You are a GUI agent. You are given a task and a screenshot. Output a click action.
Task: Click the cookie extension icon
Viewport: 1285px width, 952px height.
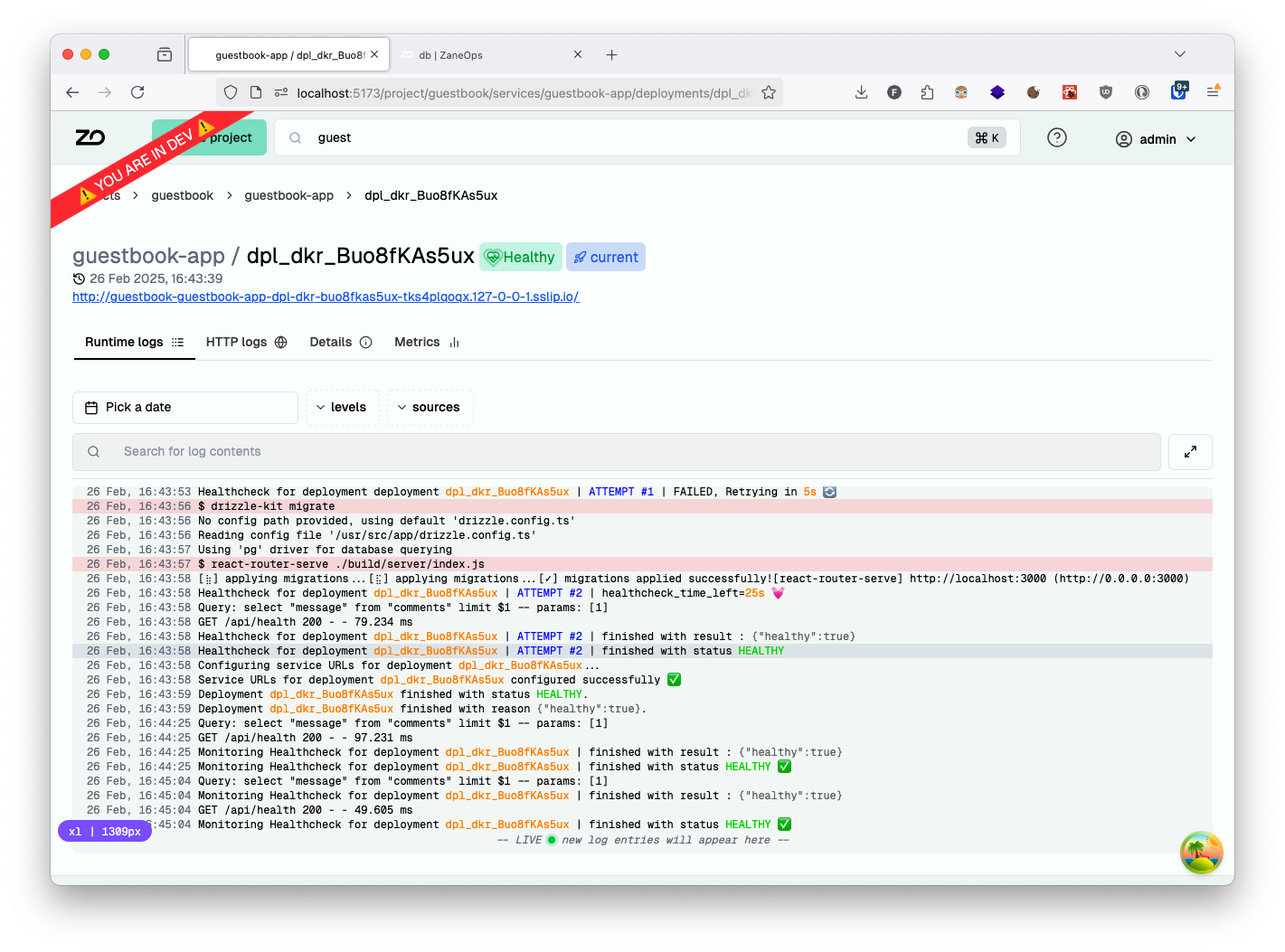[x=1033, y=92]
